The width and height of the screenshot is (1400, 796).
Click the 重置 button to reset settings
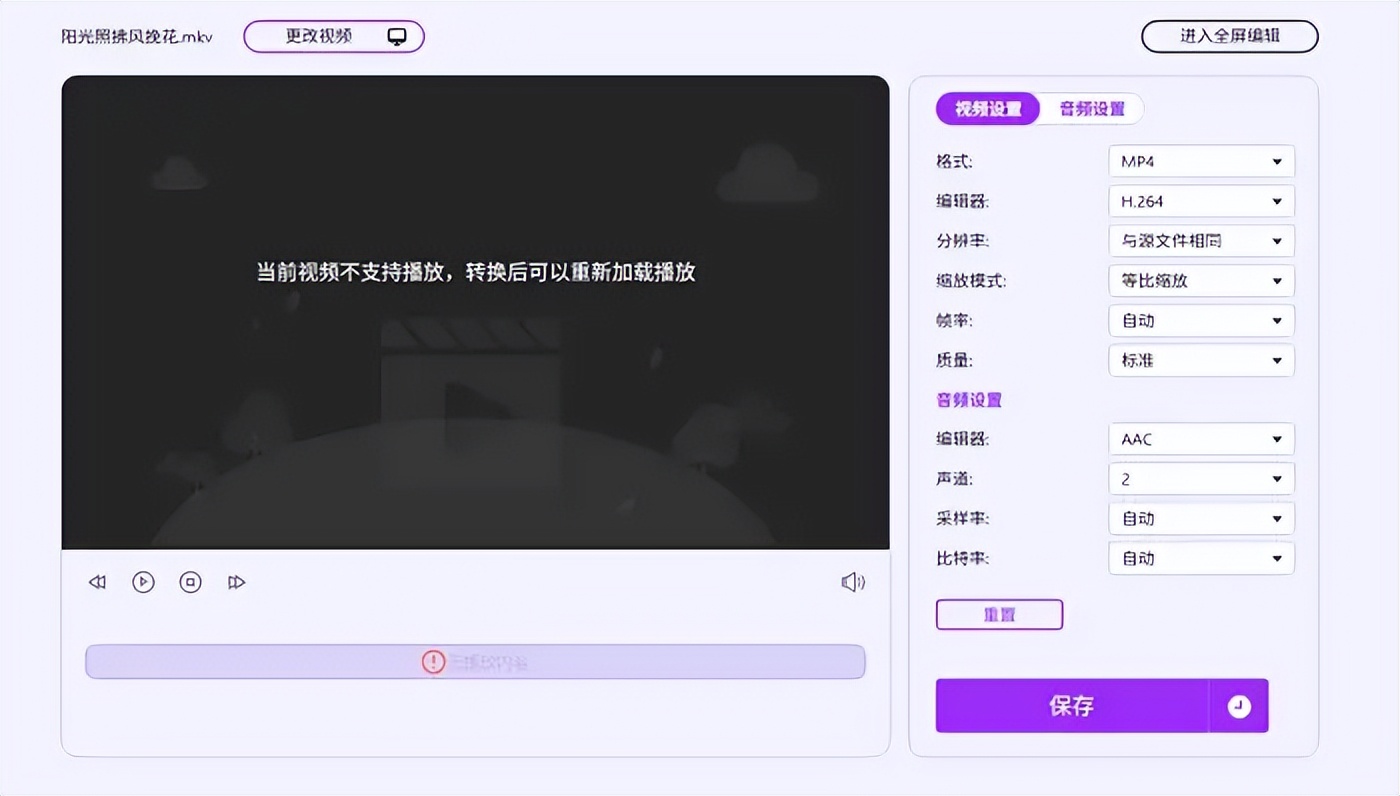(999, 614)
